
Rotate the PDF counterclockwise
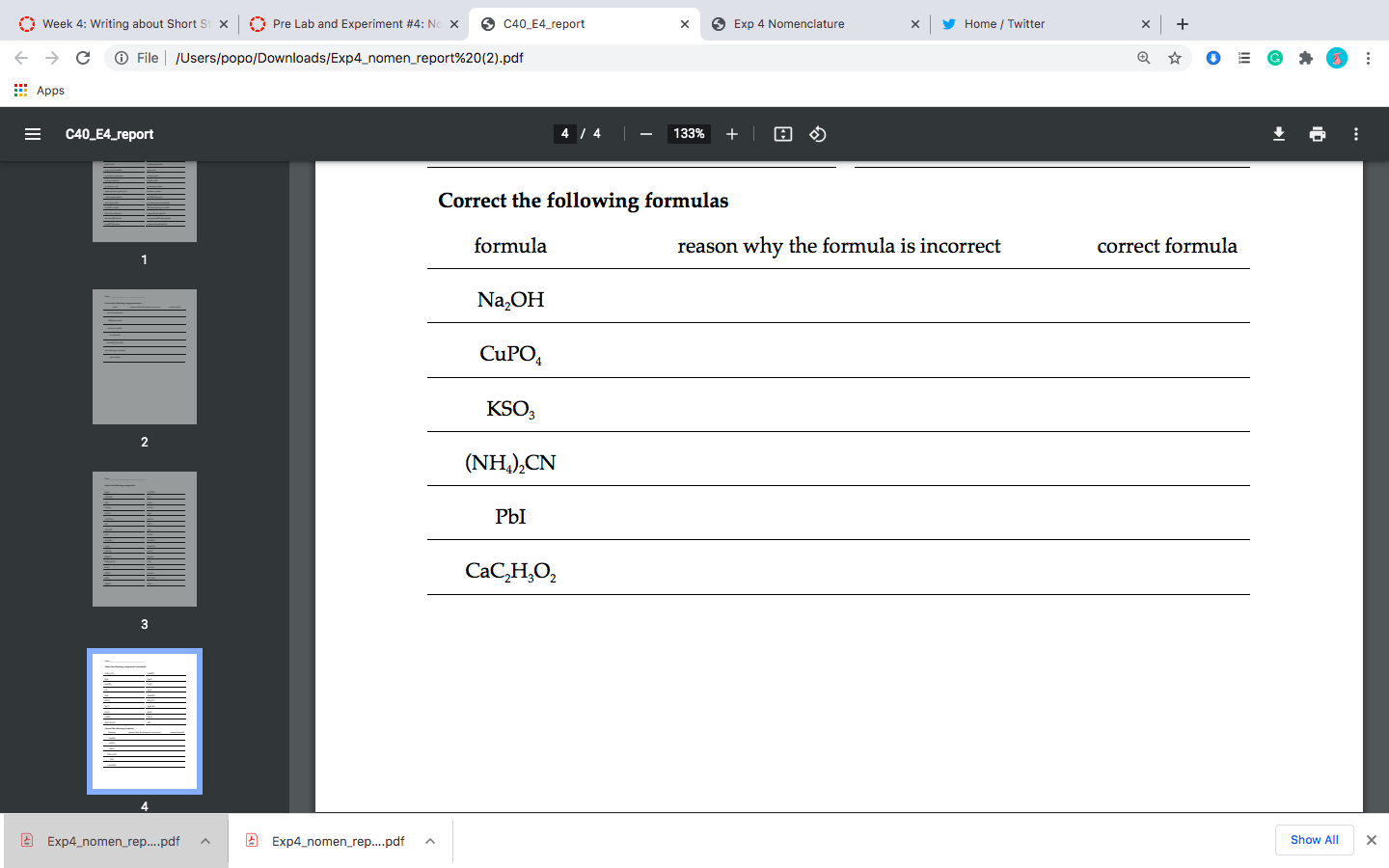(x=818, y=134)
